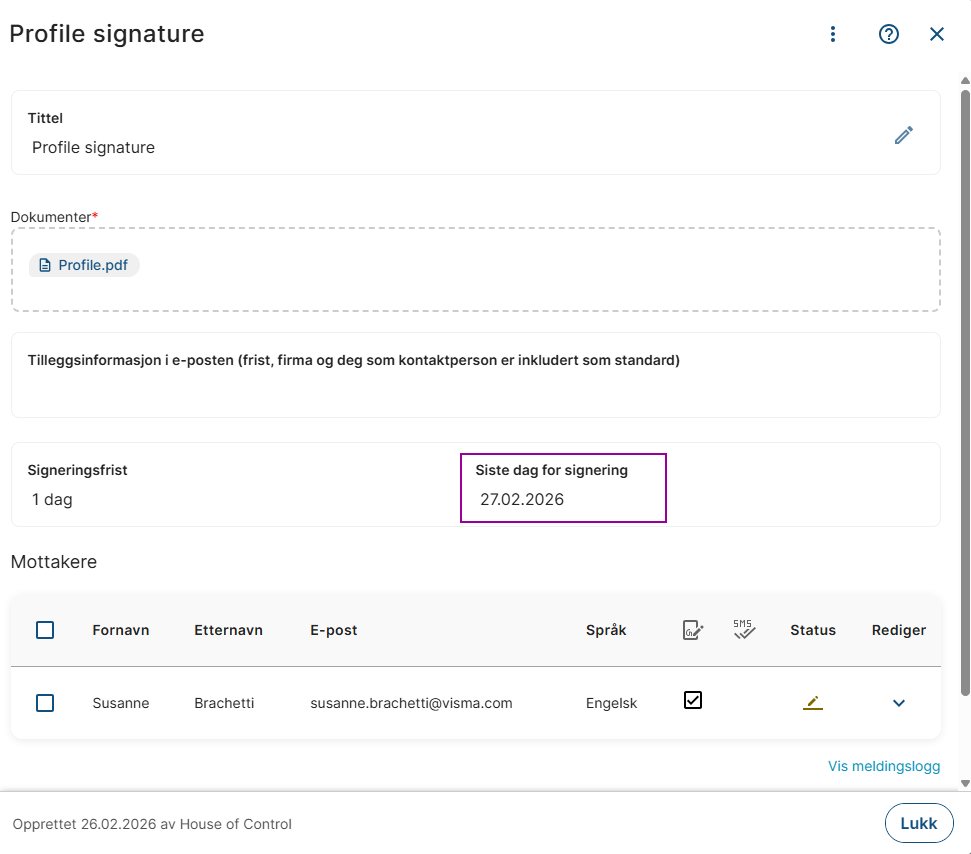
Task: Click the vertical scrollbar thumb
Action: pyautogui.click(x=965, y=390)
